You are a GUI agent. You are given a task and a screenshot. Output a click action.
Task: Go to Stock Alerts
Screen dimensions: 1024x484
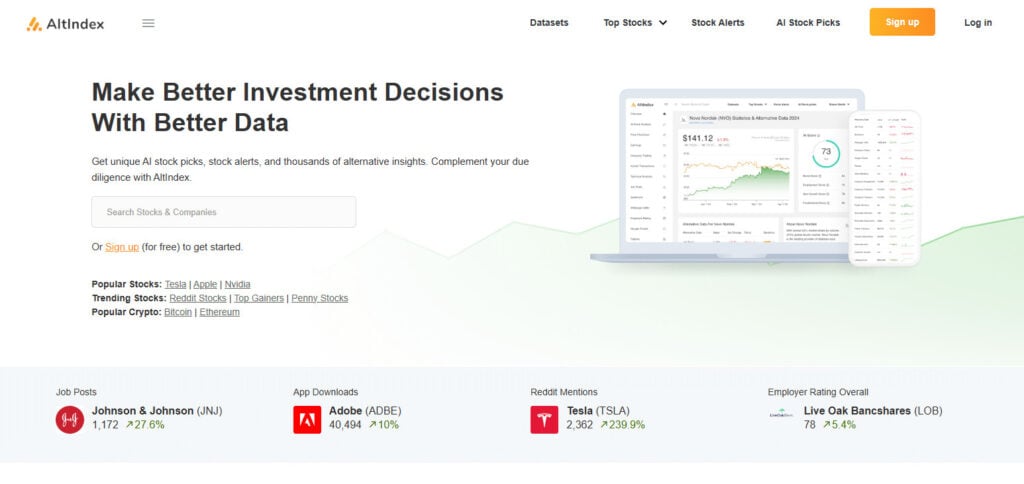pos(718,23)
